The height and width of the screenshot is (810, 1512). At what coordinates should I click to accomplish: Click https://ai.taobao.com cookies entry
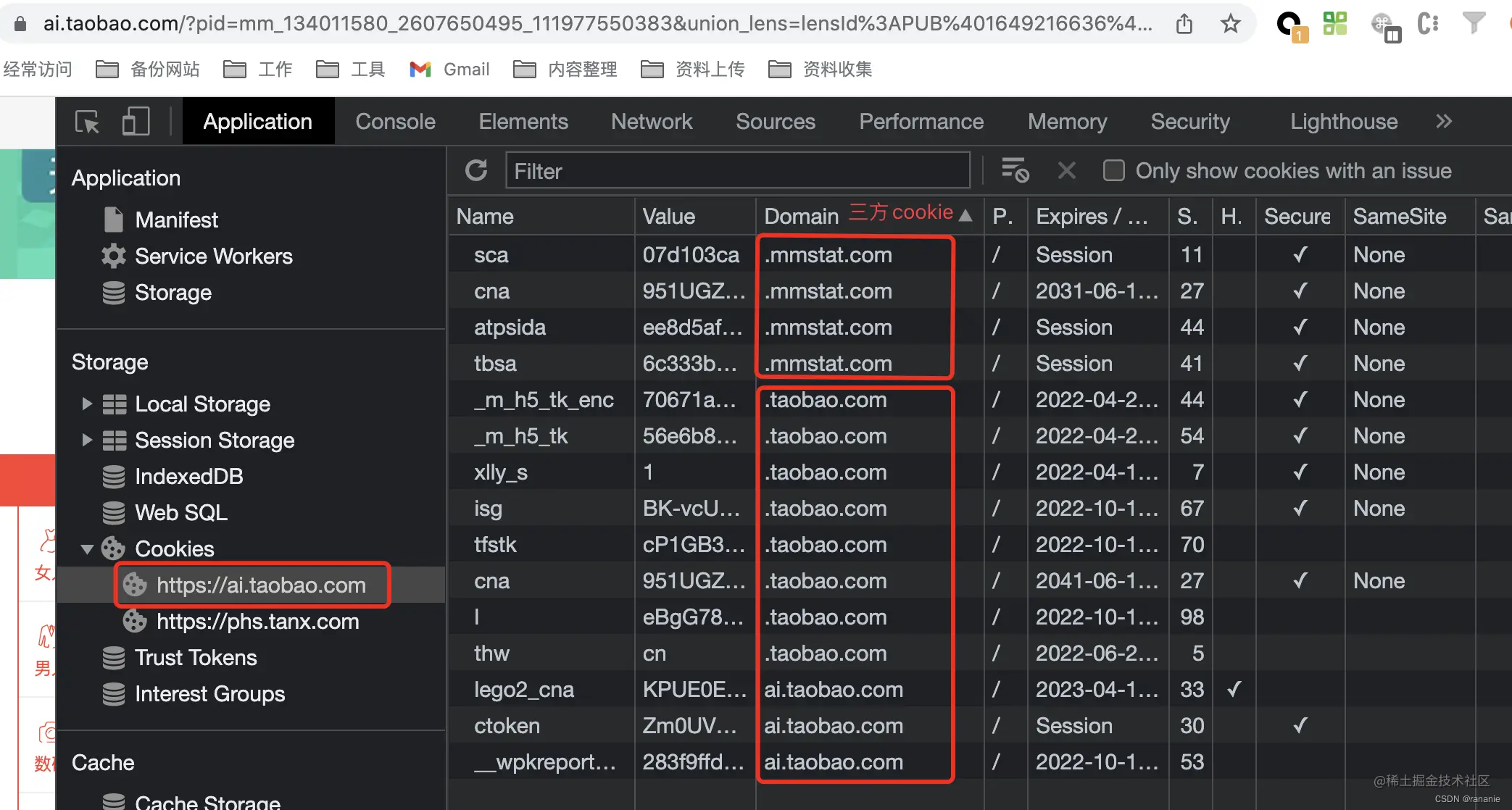[x=260, y=585]
